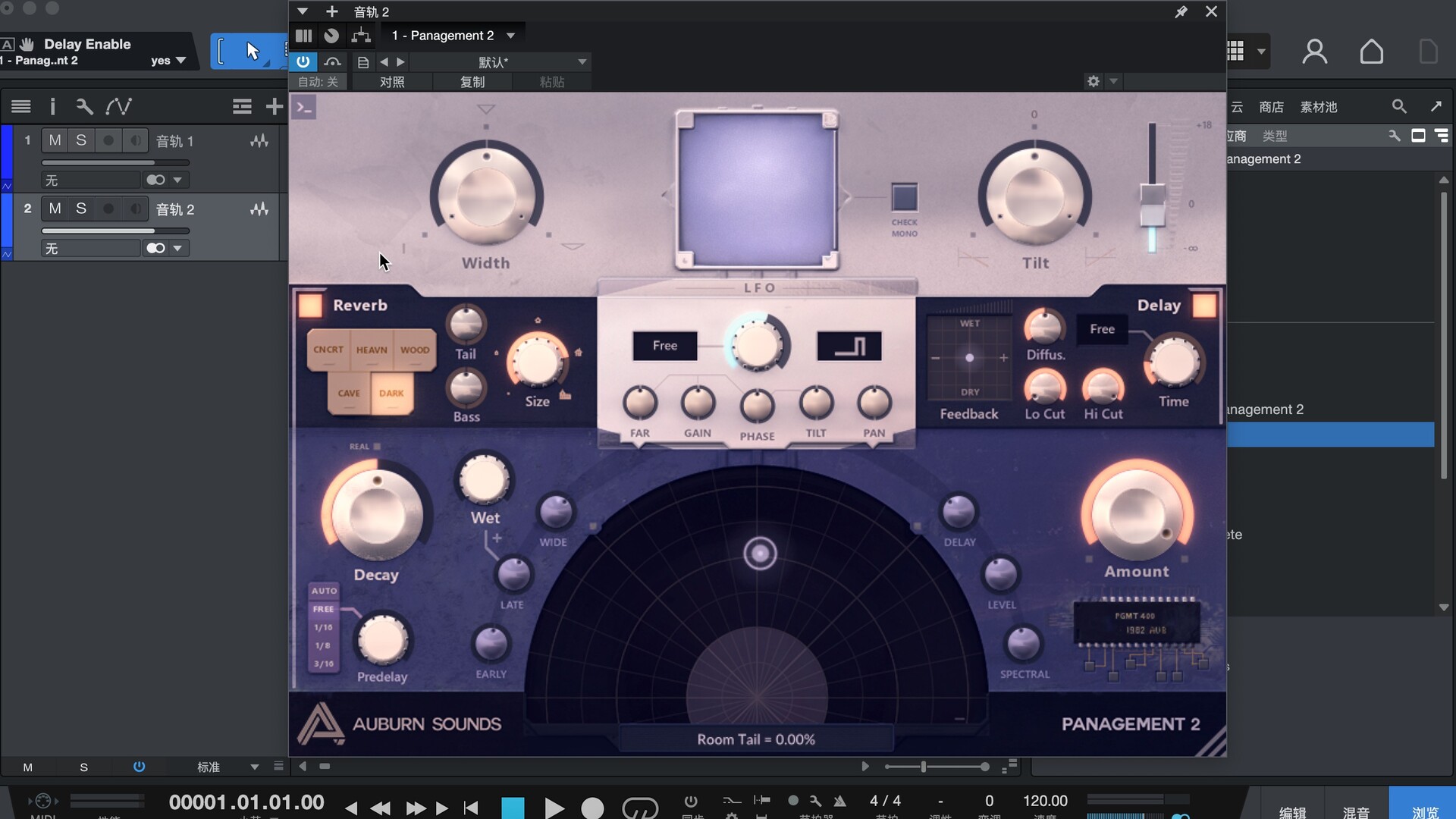Switch to 浏览 tab

[x=1424, y=812]
